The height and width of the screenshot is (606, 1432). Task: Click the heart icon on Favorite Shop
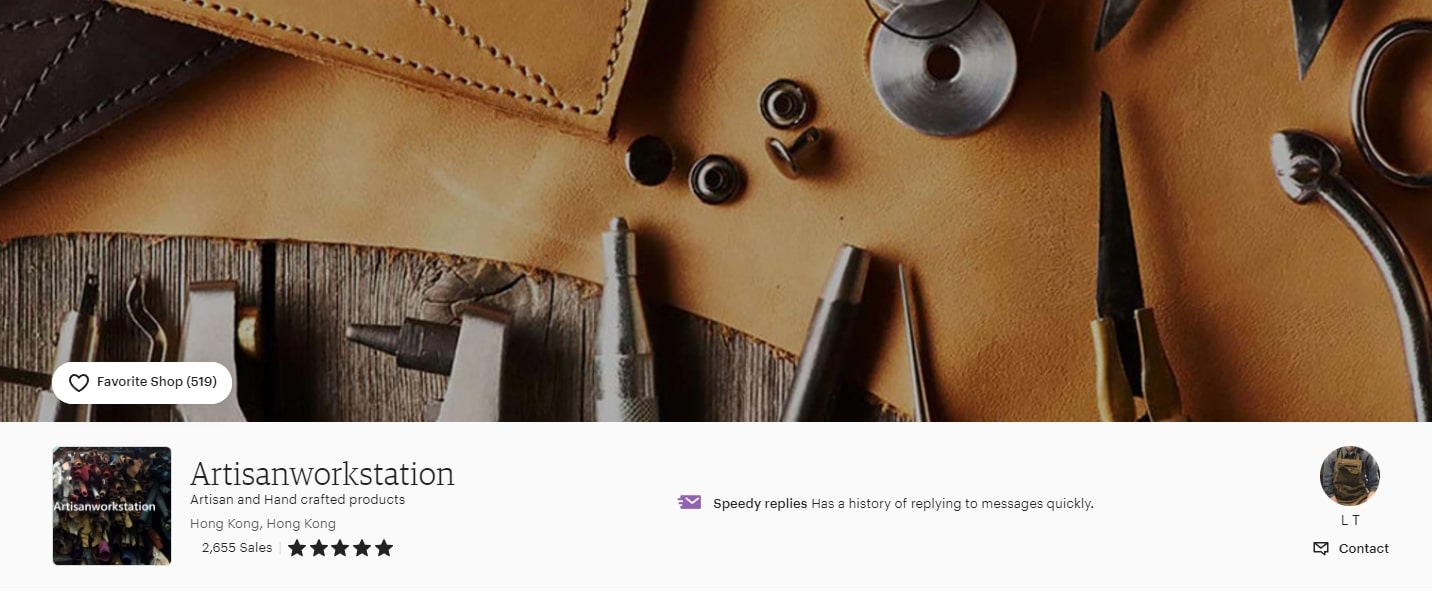[x=78, y=383]
